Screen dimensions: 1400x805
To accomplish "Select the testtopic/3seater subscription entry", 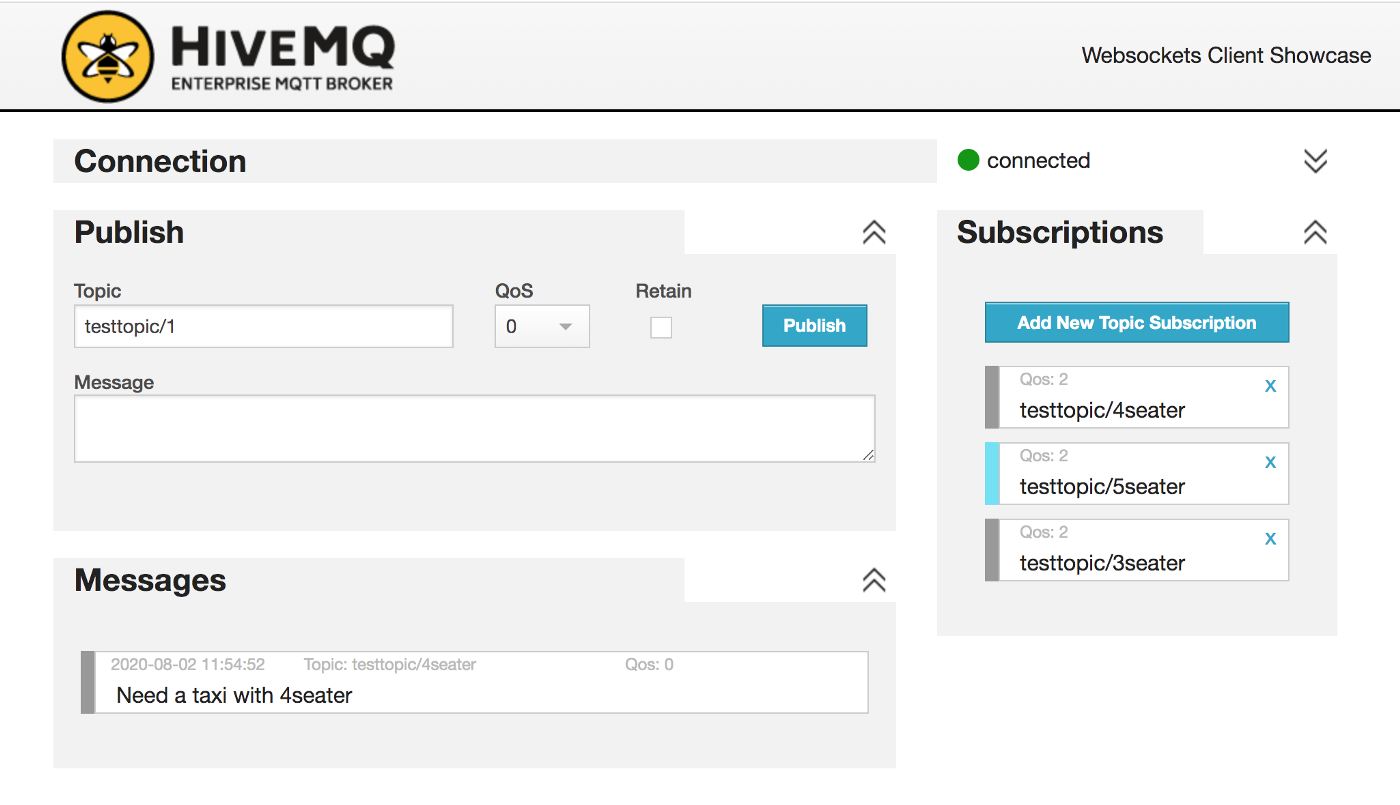I will point(1102,563).
